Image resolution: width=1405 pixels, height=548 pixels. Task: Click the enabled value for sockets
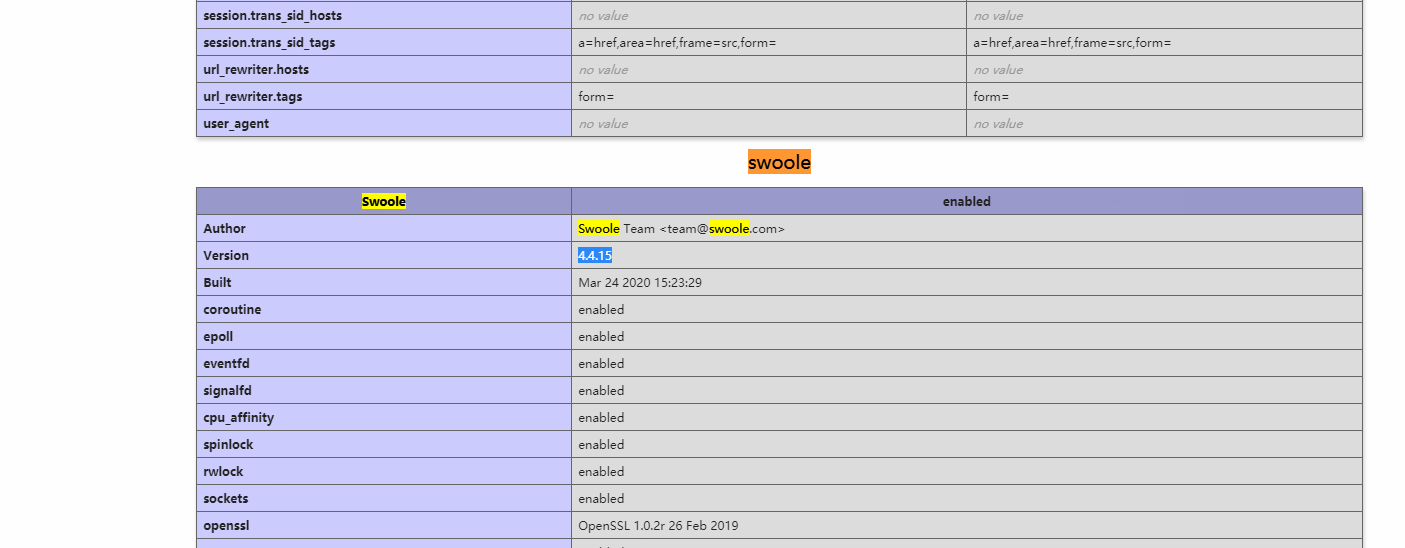point(601,498)
